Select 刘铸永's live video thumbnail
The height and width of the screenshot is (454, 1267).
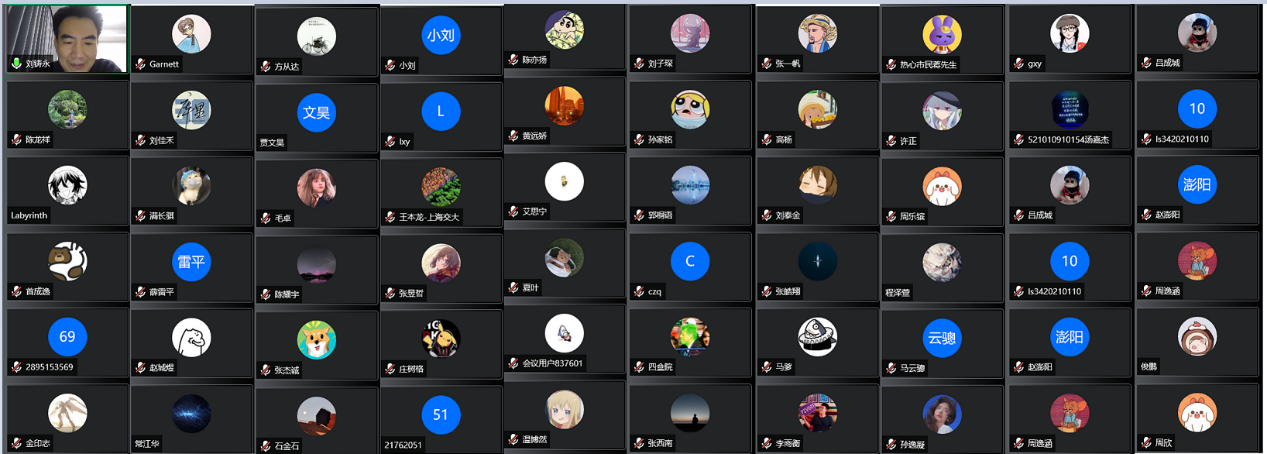point(66,39)
